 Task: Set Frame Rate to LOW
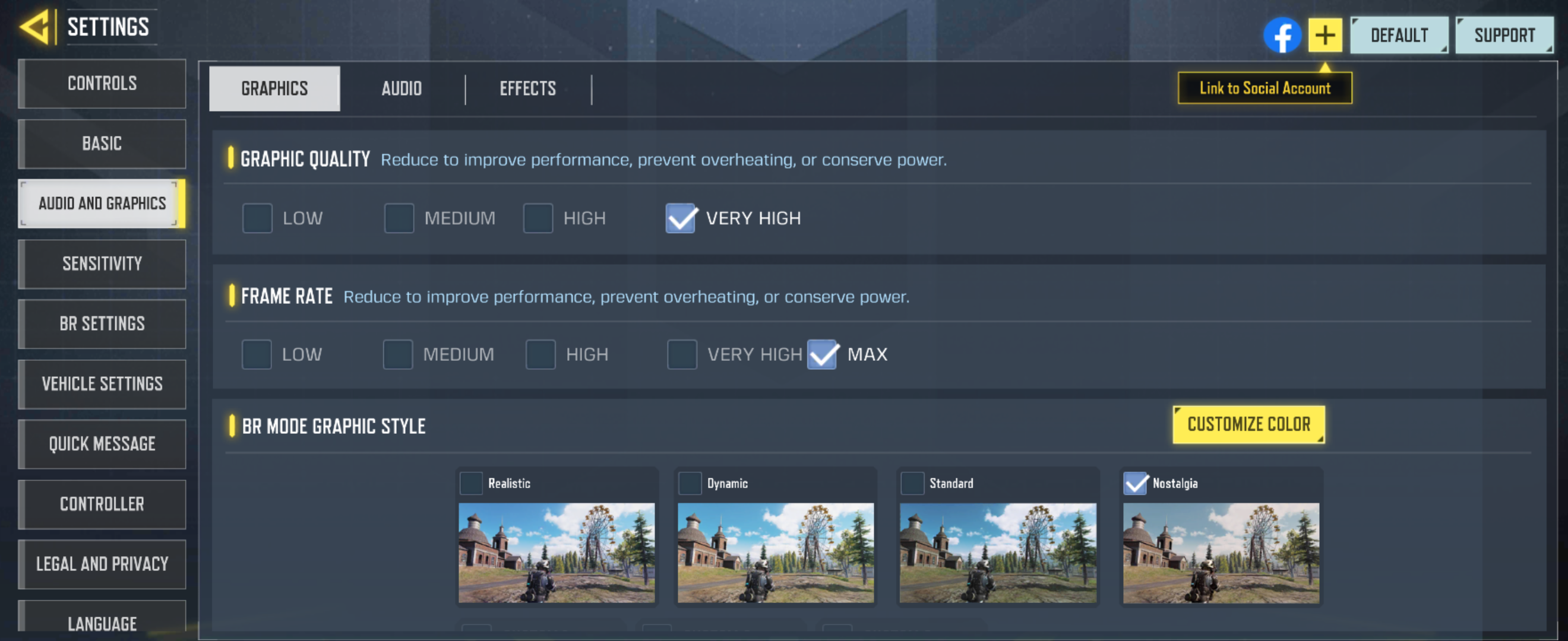tap(256, 354)
